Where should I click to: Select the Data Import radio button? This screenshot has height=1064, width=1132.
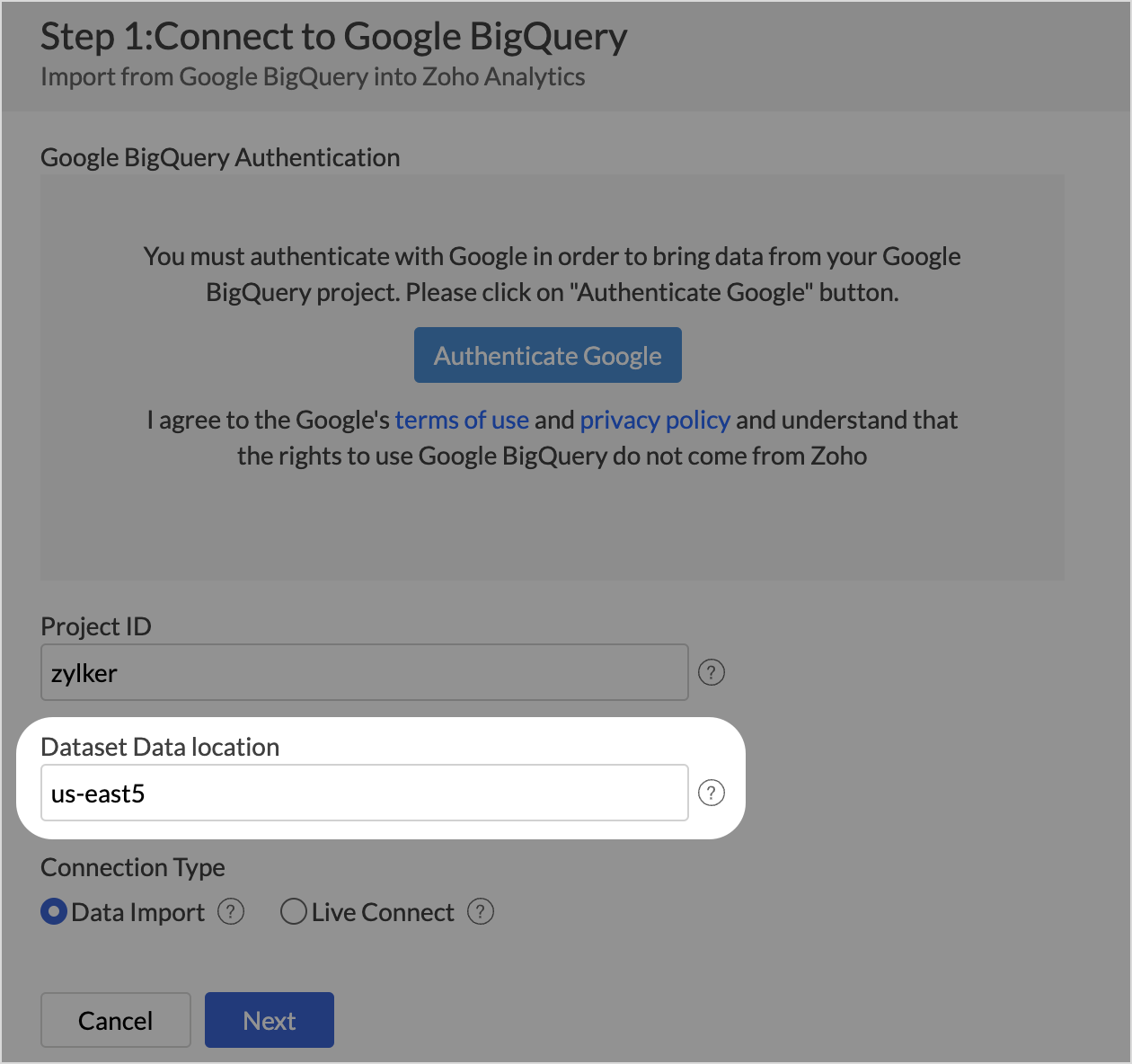[54, 912]
